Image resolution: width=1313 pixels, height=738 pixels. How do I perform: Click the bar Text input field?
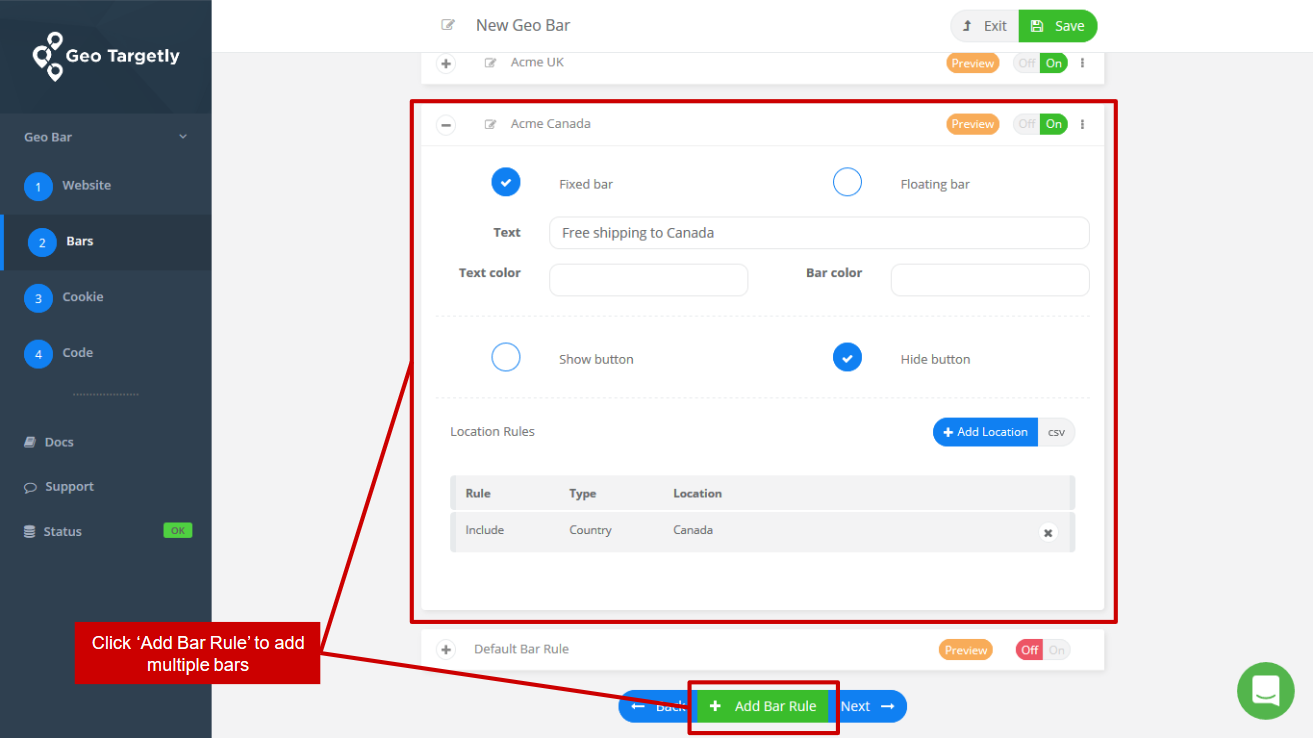coord(818,232)
